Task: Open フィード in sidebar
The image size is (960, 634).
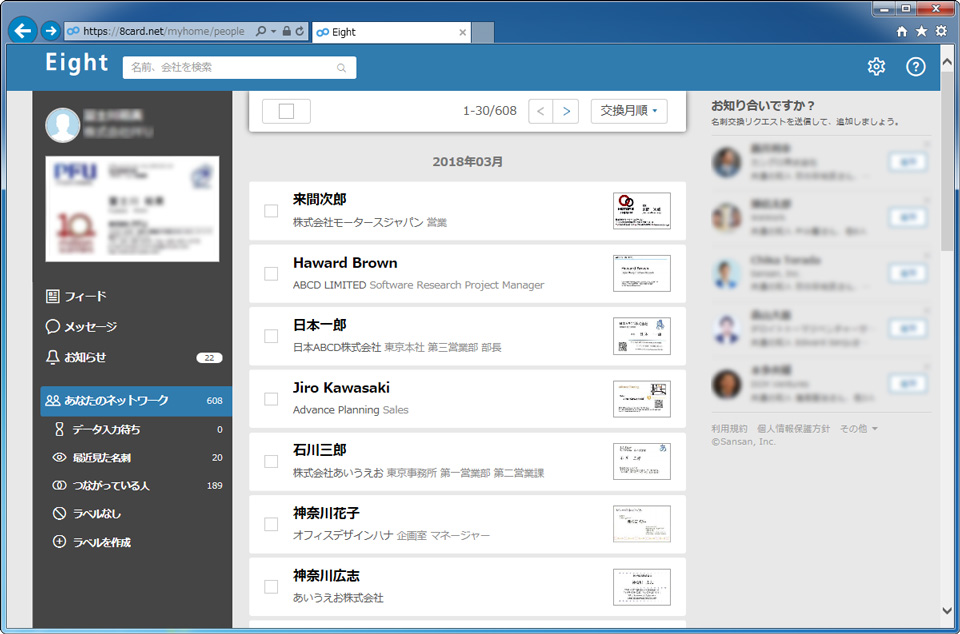Action: click(77, 296)
